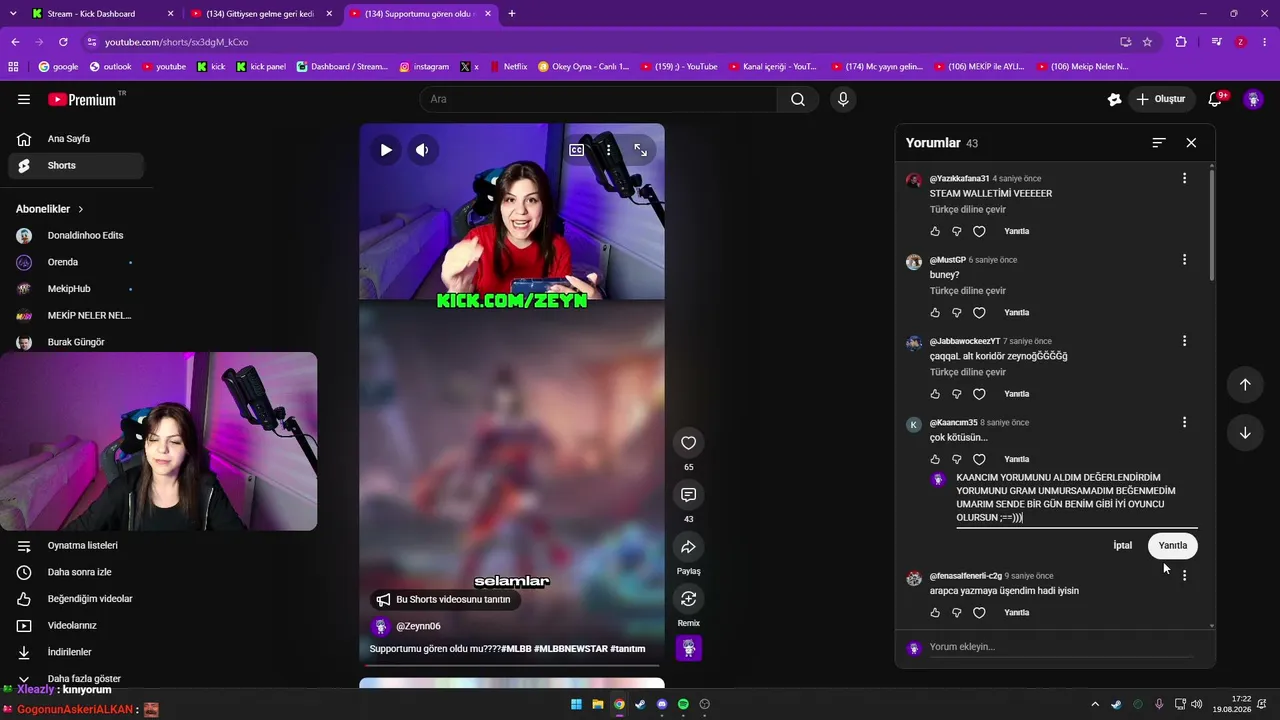Heart the comment by @Yazıkkafana31
The width and height of the screenshot is (1280, 720).
coord(979,231)
